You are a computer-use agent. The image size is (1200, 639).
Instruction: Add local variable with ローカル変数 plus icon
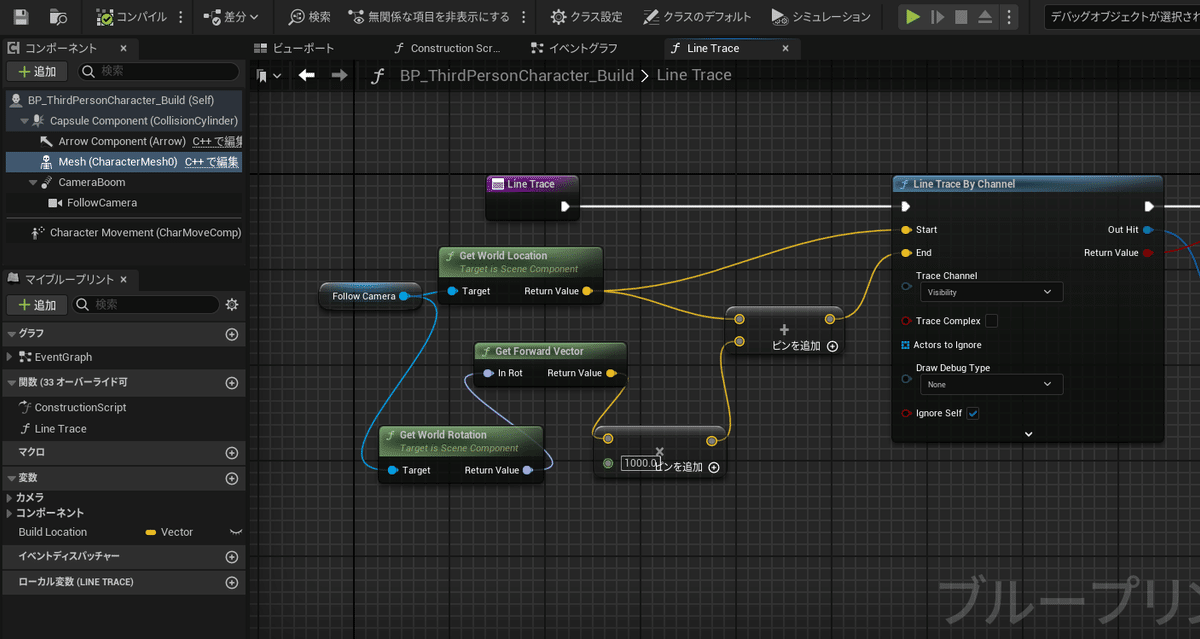[x=231, y=582]
